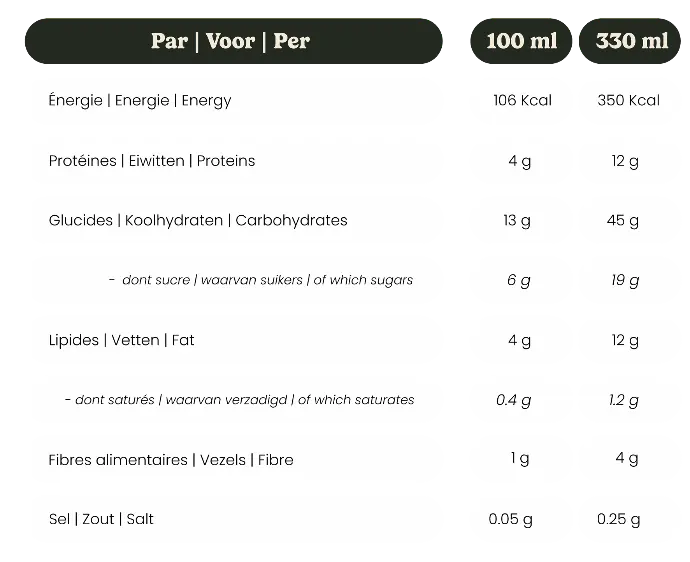This screenshot has height=562, width=690.
Task: Click the 45 g carbohydrates value
Action: (625, 220)
